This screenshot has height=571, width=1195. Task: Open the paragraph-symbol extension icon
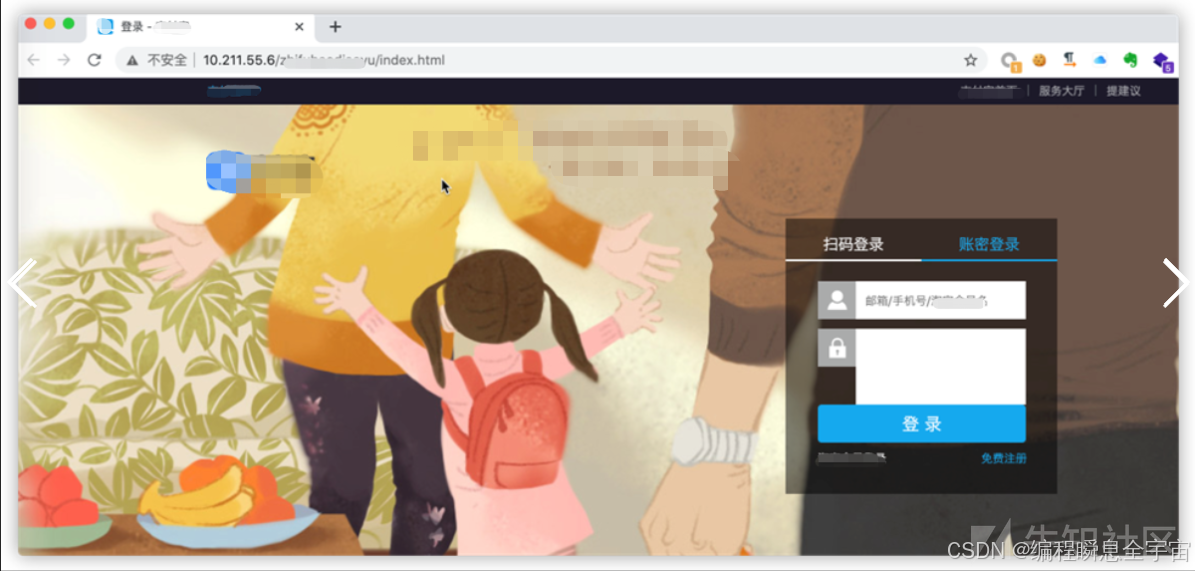pyautogui.click(x=1070, y=60)
